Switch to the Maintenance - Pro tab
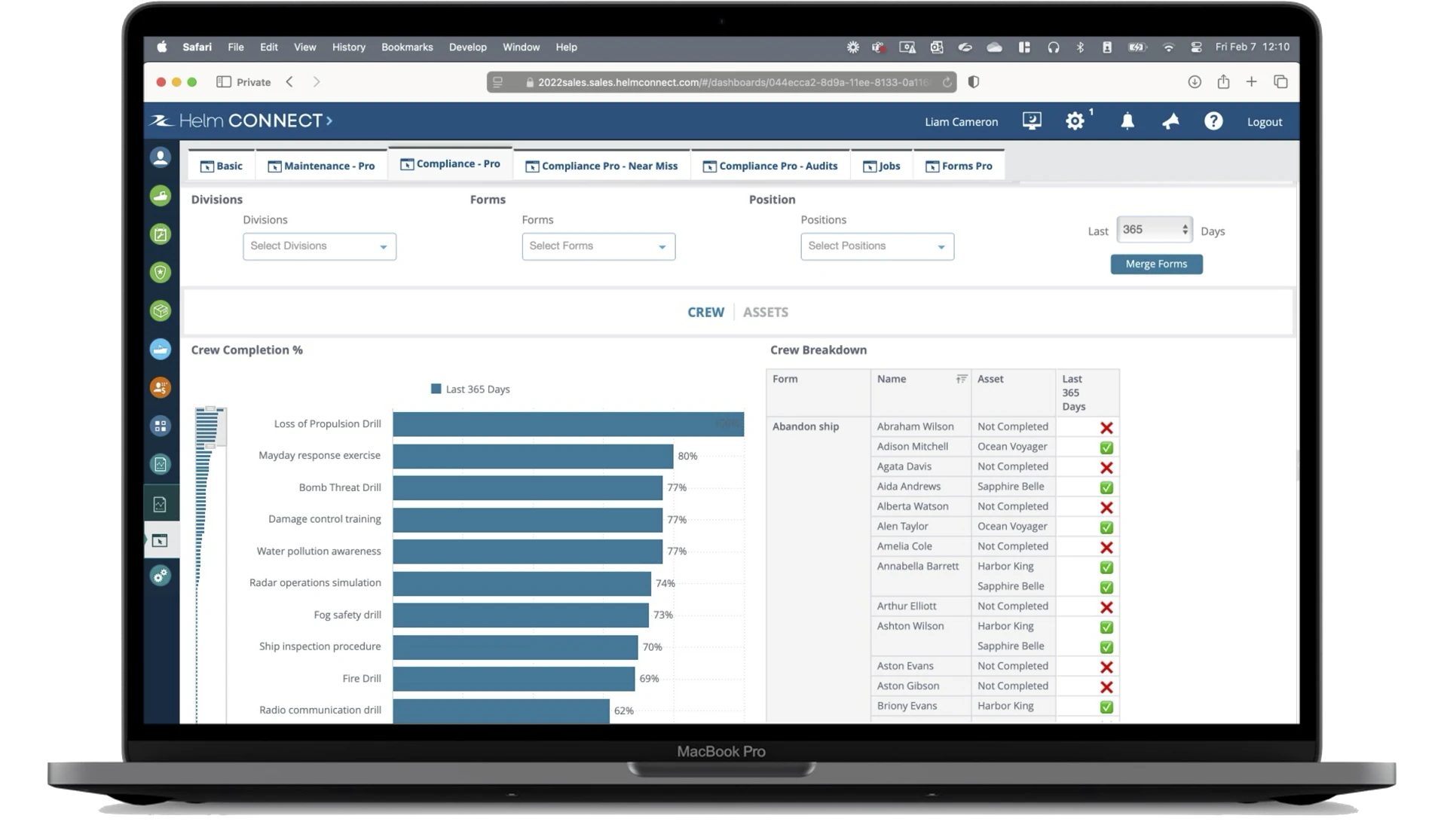 [x=321, y=166]
